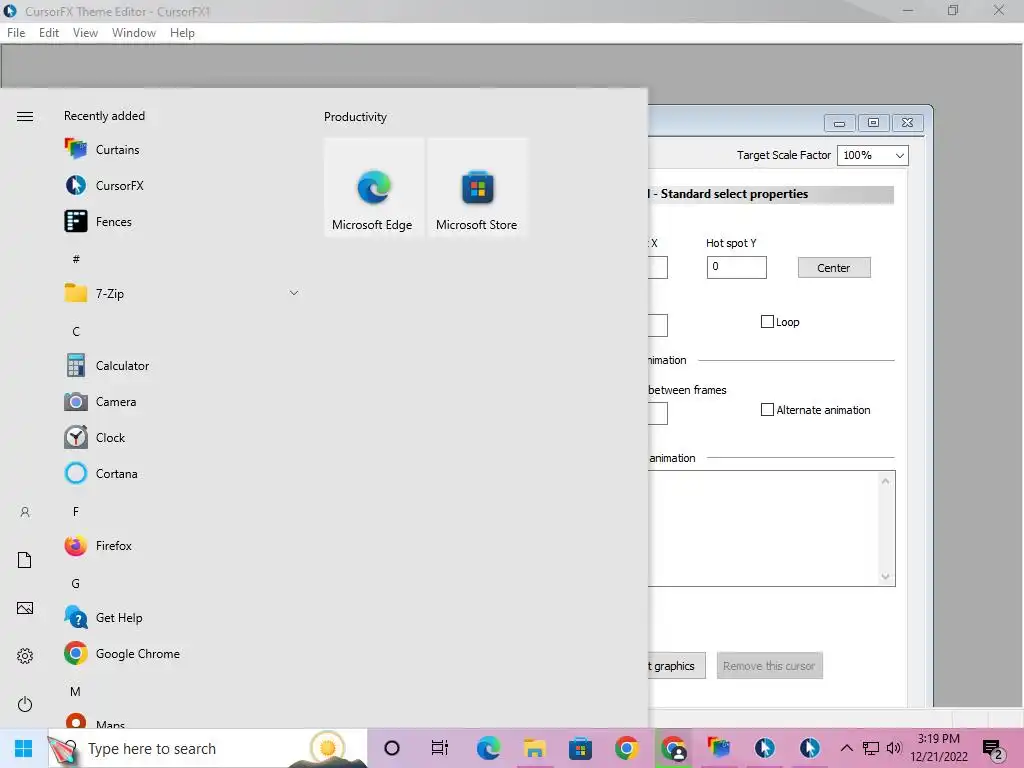Open Settings gear in Start sidebar

(25, 656)
